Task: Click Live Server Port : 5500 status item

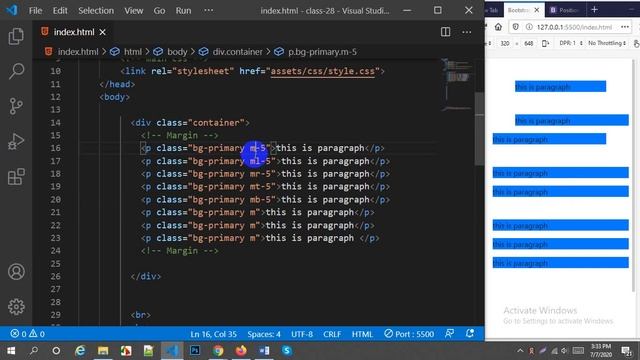Action: (409, 334)
